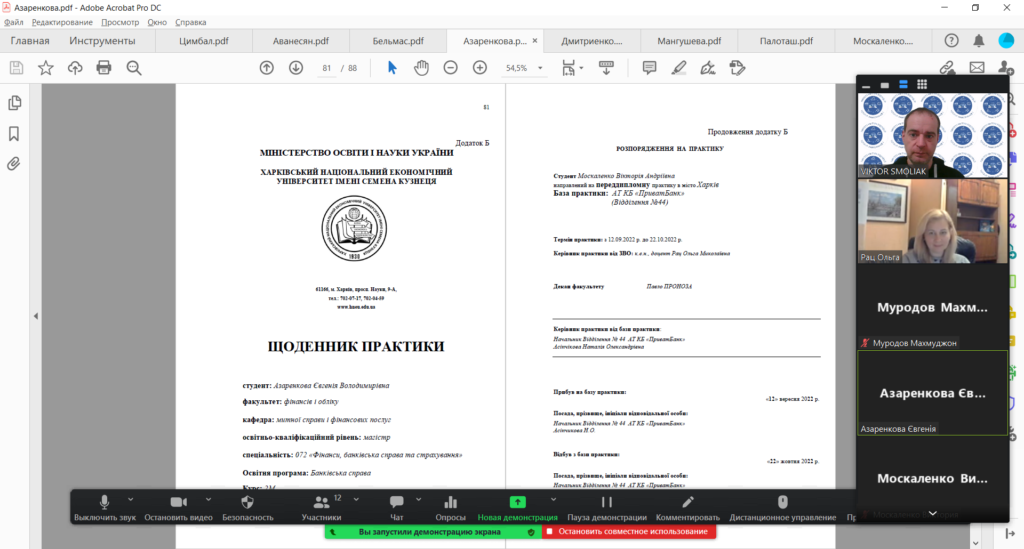This screenshot has width=1024, height=549.
Task: Zoom in with plus icon
Action: [x=480, y=68]
